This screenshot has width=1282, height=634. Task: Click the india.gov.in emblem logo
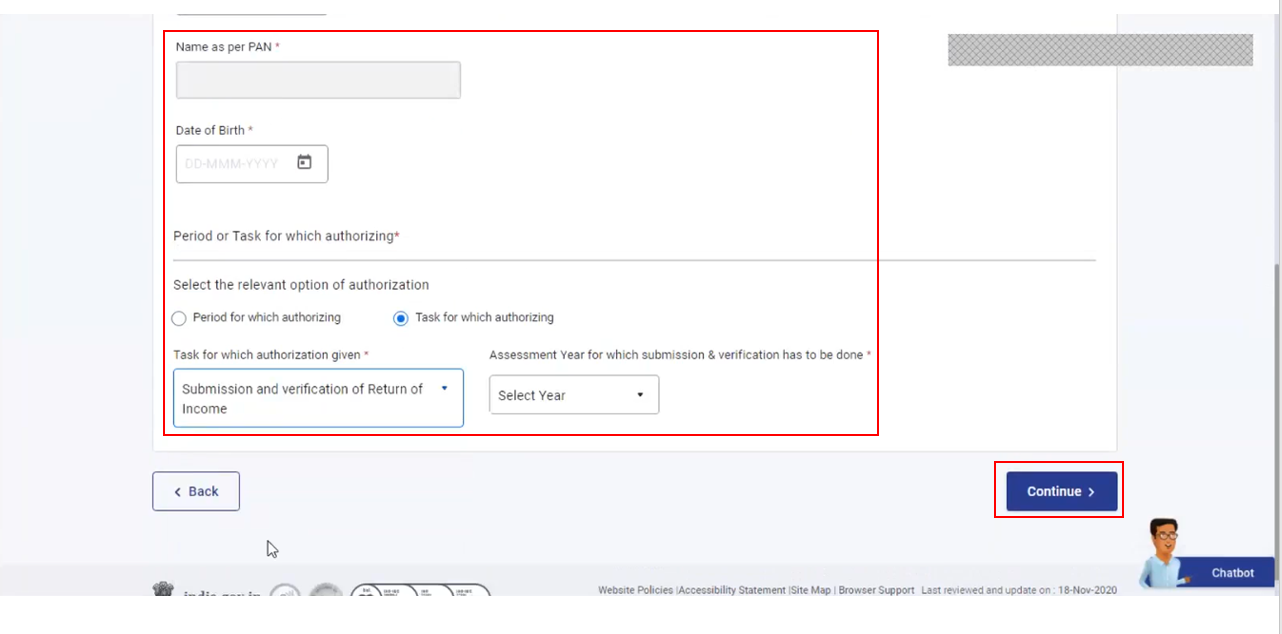pyautogui.click(x=163, y=590)
